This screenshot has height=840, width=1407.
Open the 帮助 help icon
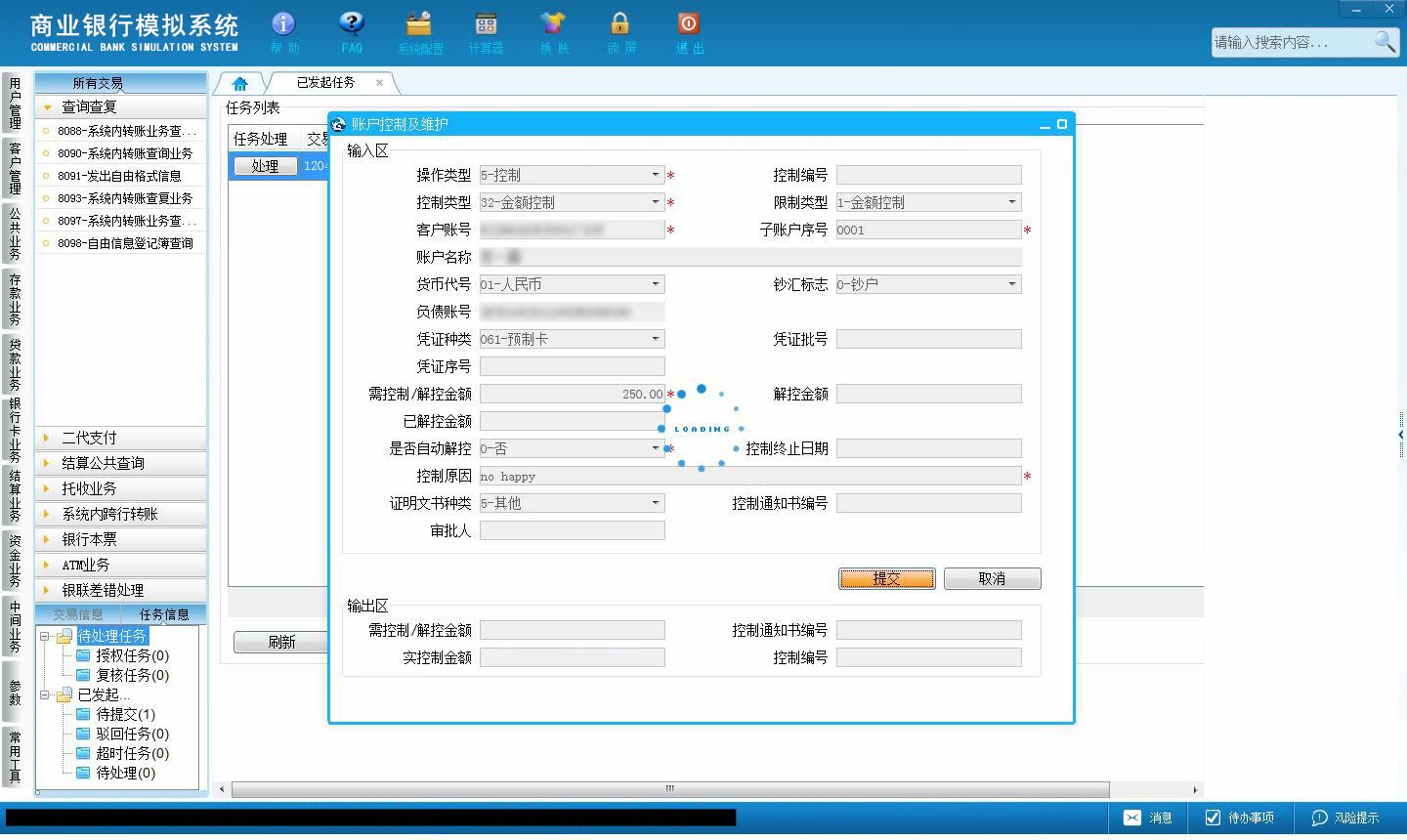click(x=284, y=32)
